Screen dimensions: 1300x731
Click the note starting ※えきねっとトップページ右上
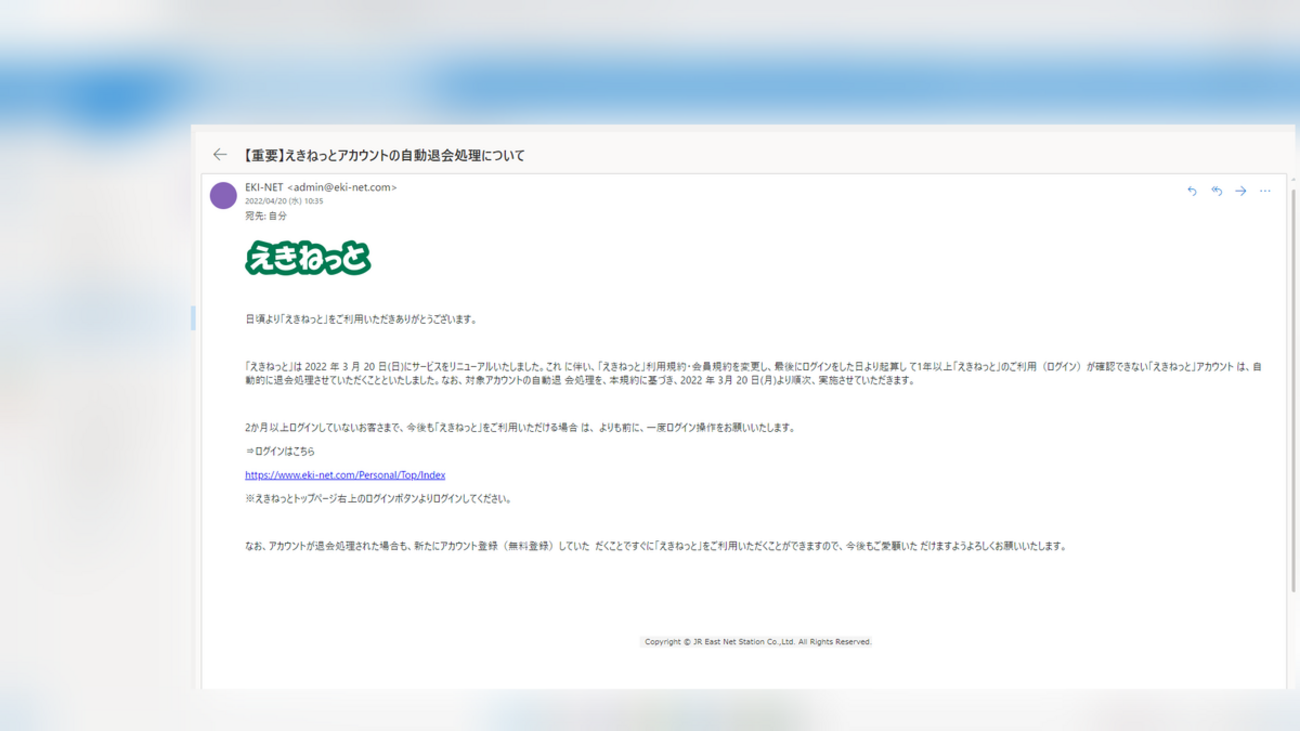coord(379,499)
